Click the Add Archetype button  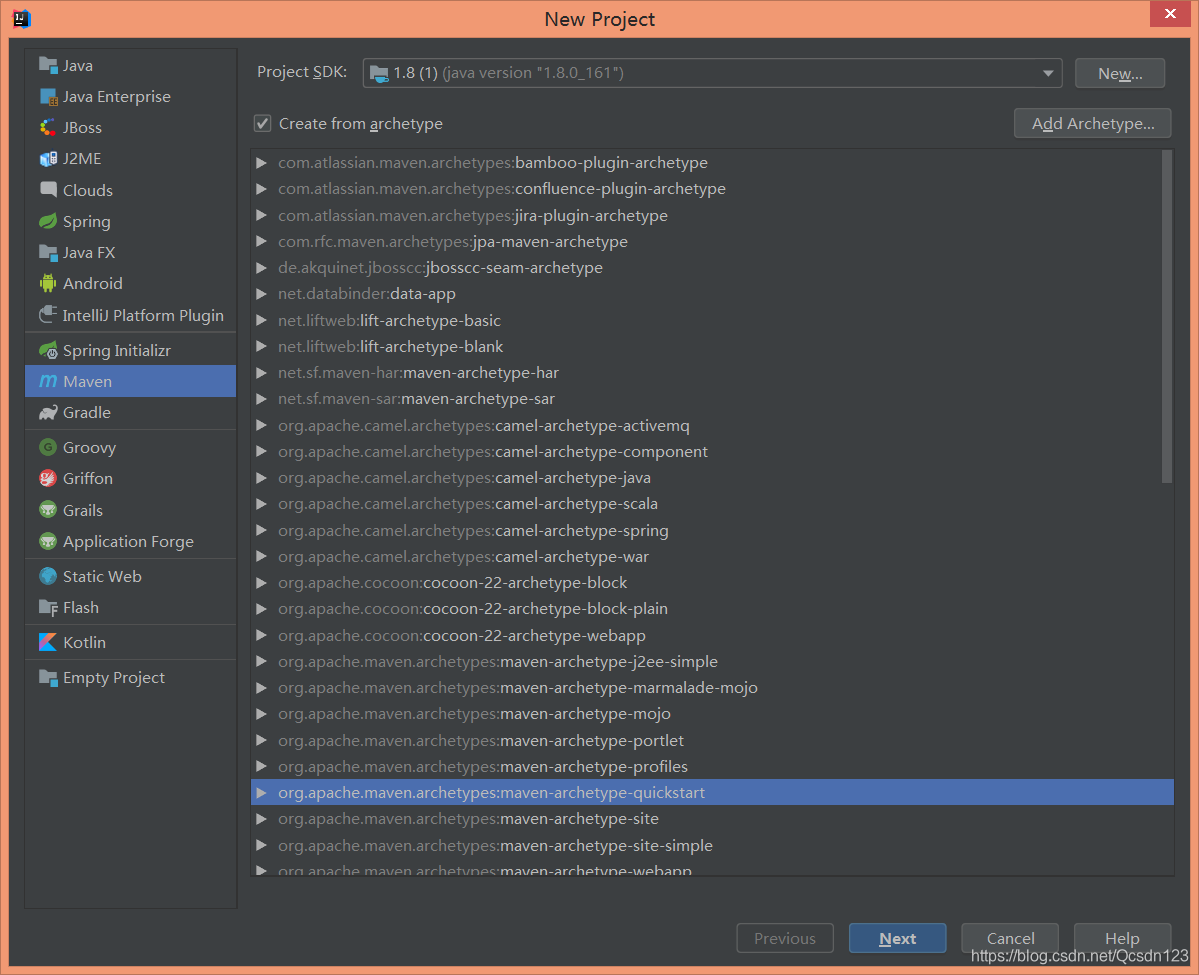[1093, 123]
